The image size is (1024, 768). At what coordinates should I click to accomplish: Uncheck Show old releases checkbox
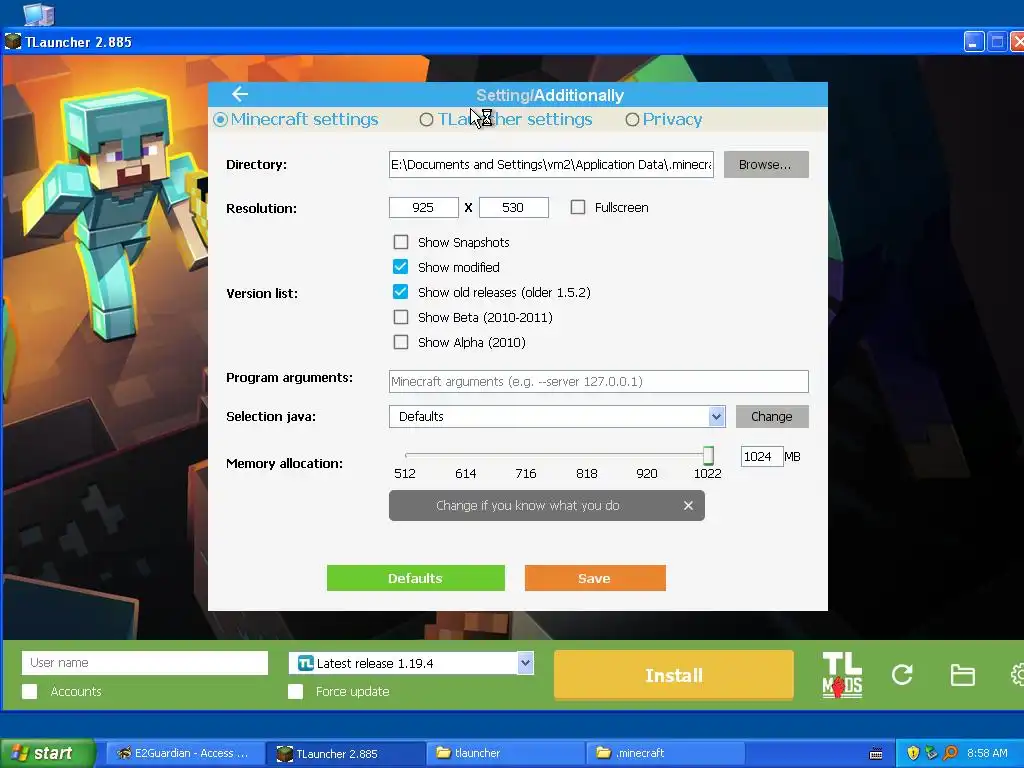tap(400, 292)
